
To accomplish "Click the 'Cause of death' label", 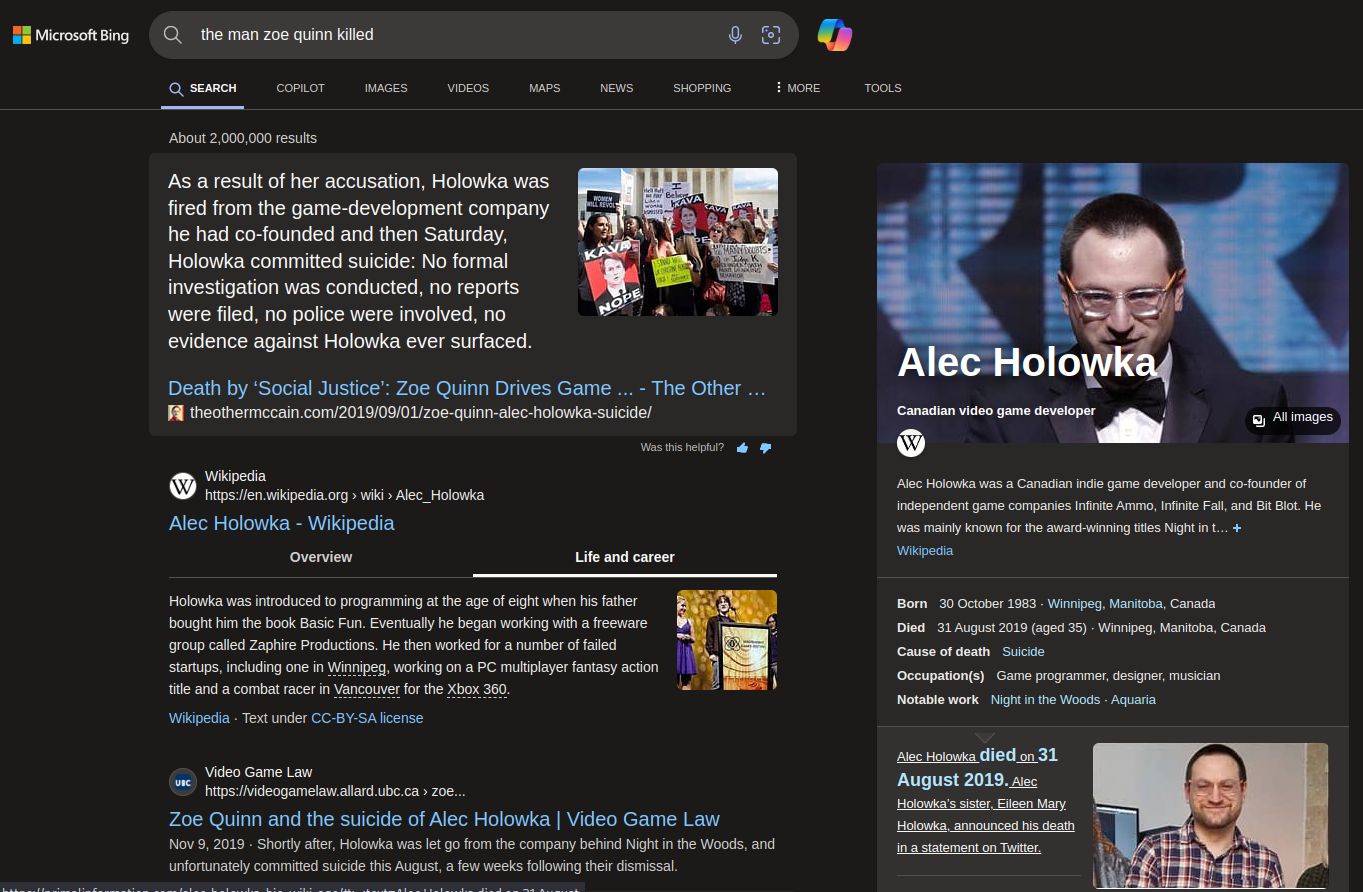I will [x=944, y=652].
